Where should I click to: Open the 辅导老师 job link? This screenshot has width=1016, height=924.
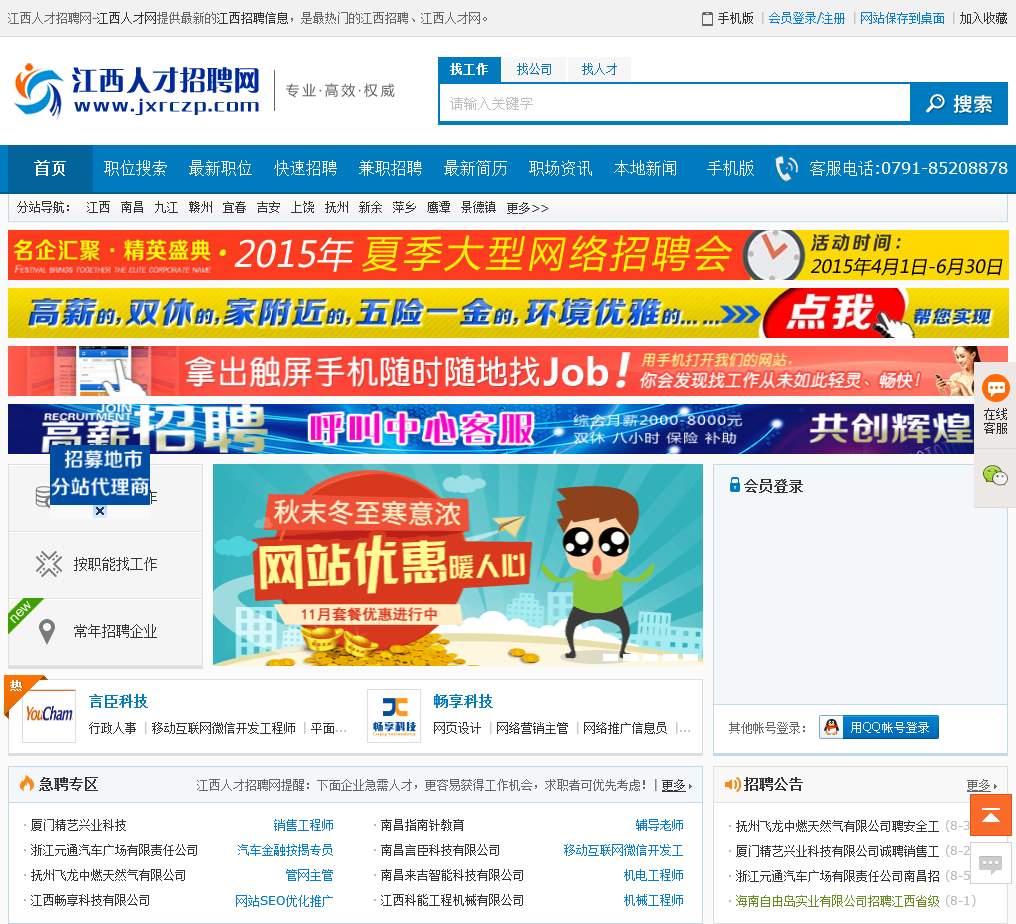tap(659, 825)
